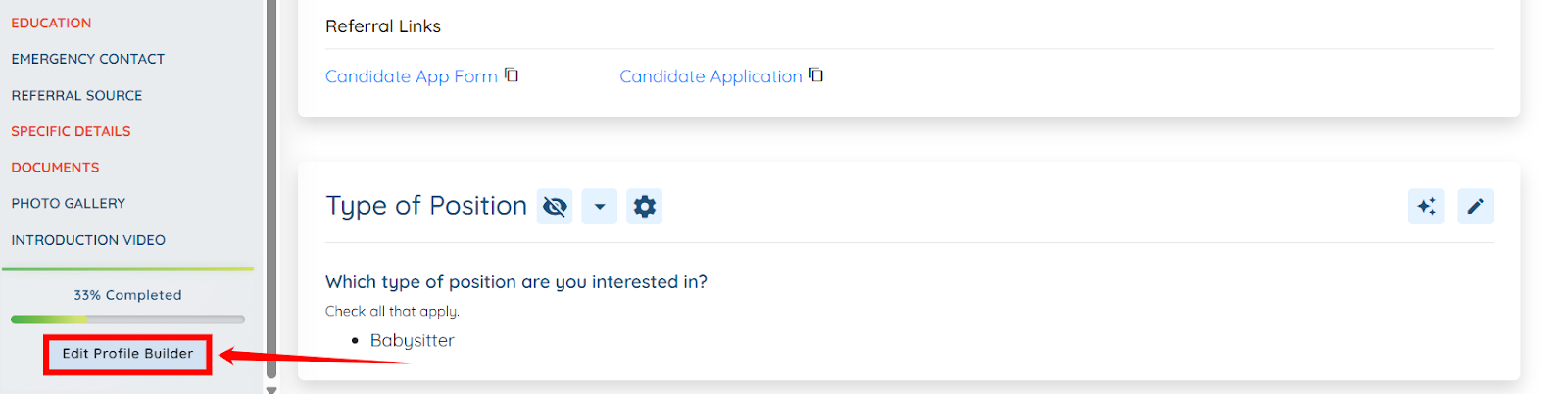Open the Education section
Image resolution: width=1568 pixels, height=394 pixels.
tap(51, 23)
